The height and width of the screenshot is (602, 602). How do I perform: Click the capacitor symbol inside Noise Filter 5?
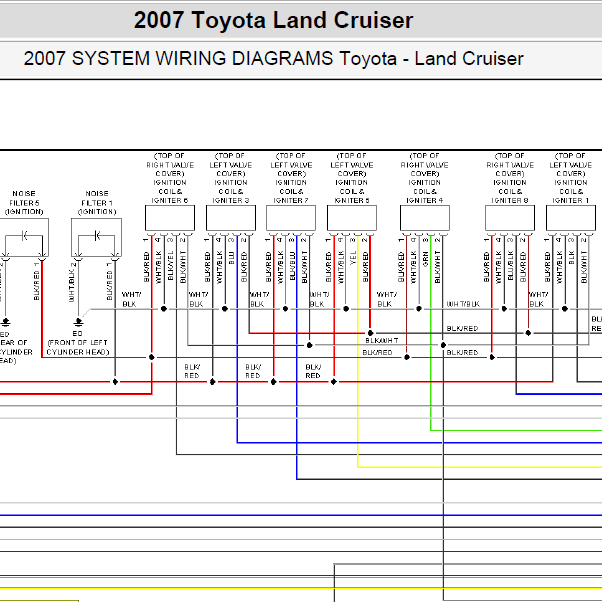tap(24, 236)
